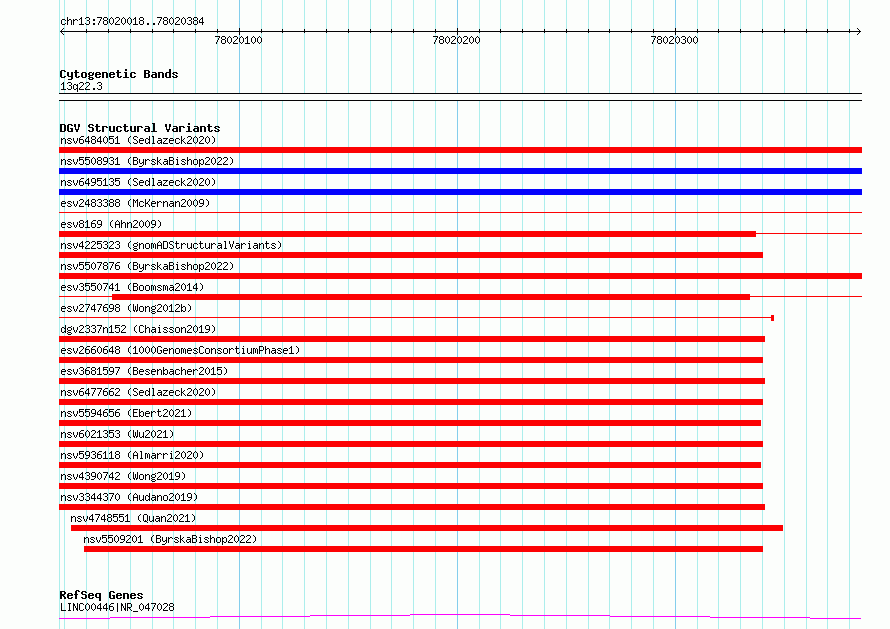The height and width of the screenshot is (629, 890).
Task: Click the blue bar for nsv6495135
Action: [460, 192]
